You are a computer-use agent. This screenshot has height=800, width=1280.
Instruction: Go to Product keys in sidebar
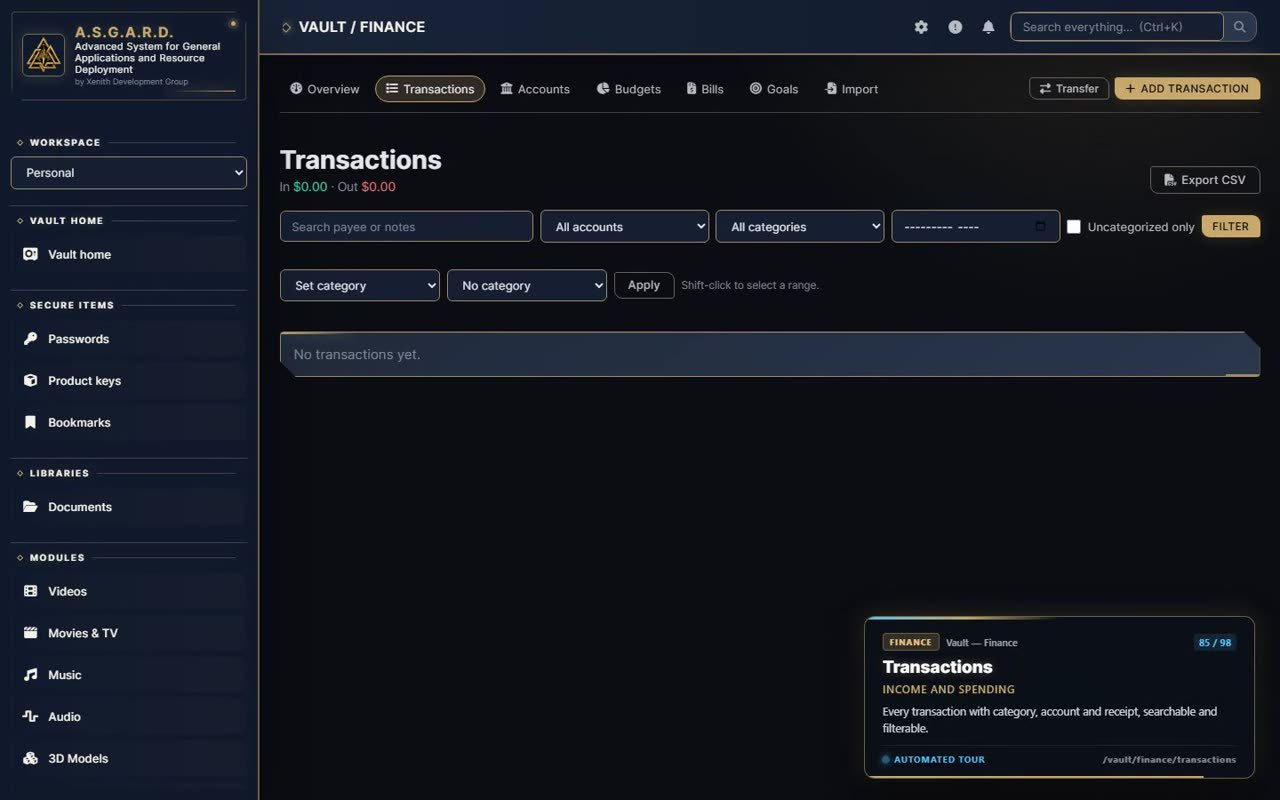click(128, 381)
